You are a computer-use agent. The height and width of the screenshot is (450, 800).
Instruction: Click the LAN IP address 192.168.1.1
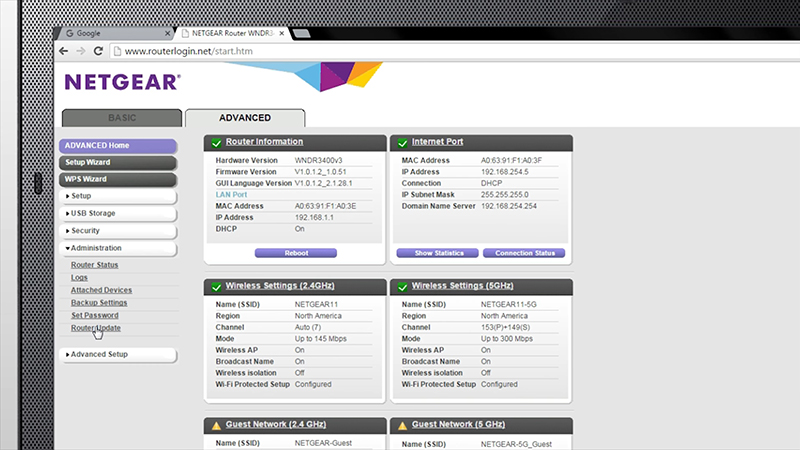tap(314, 217)
